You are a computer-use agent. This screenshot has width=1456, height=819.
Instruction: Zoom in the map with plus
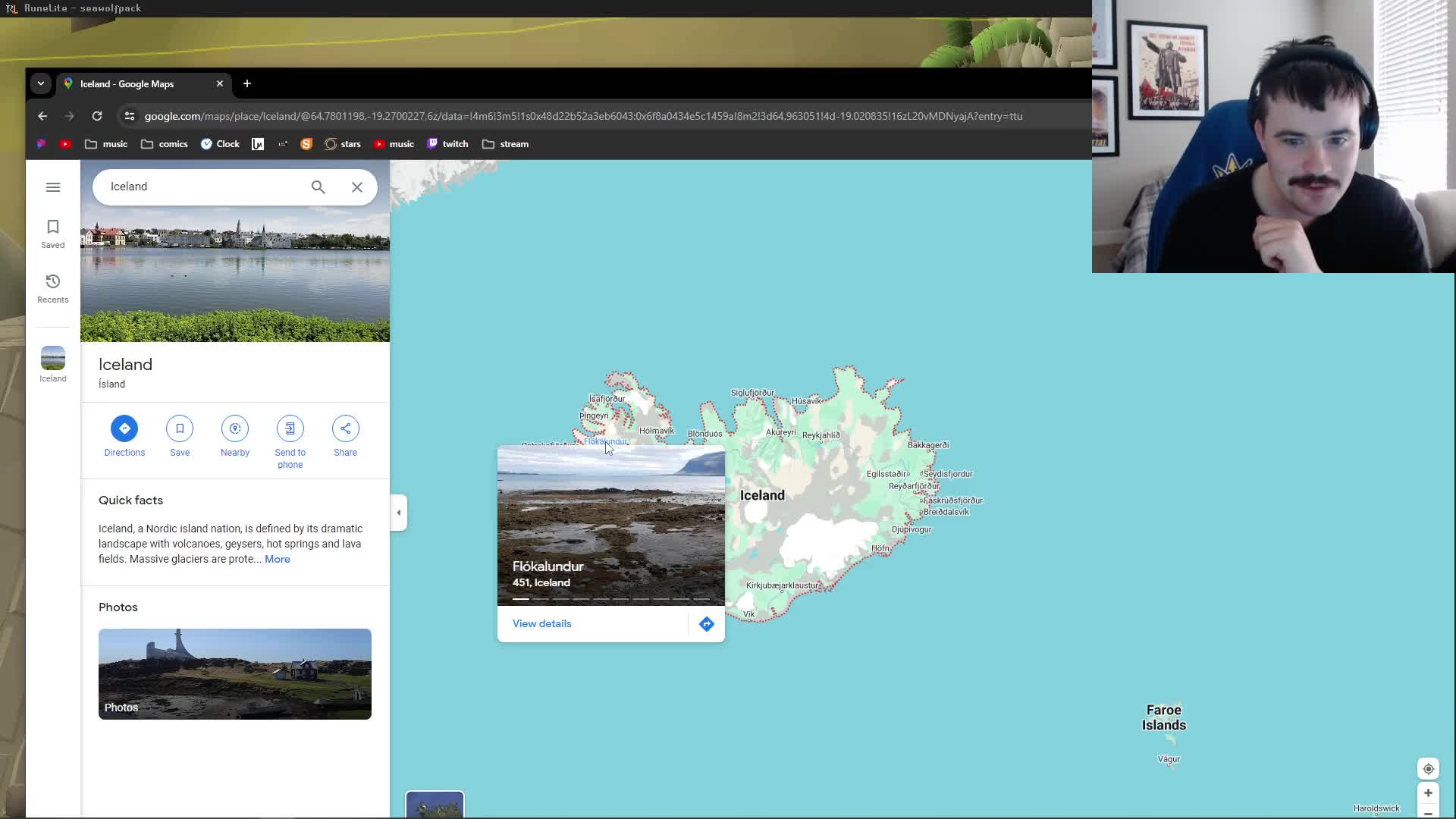click(x=1428, y=793)
